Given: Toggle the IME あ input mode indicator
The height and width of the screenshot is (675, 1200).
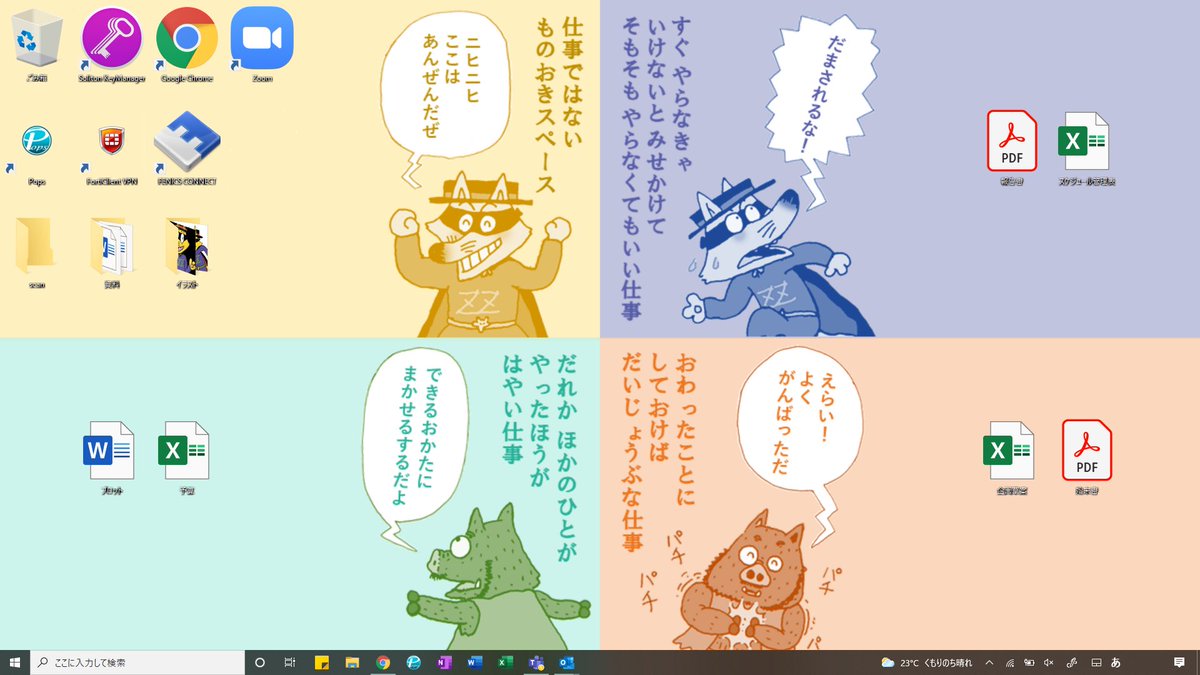Looking at the screenshot, I should (x=1116, y=662).
